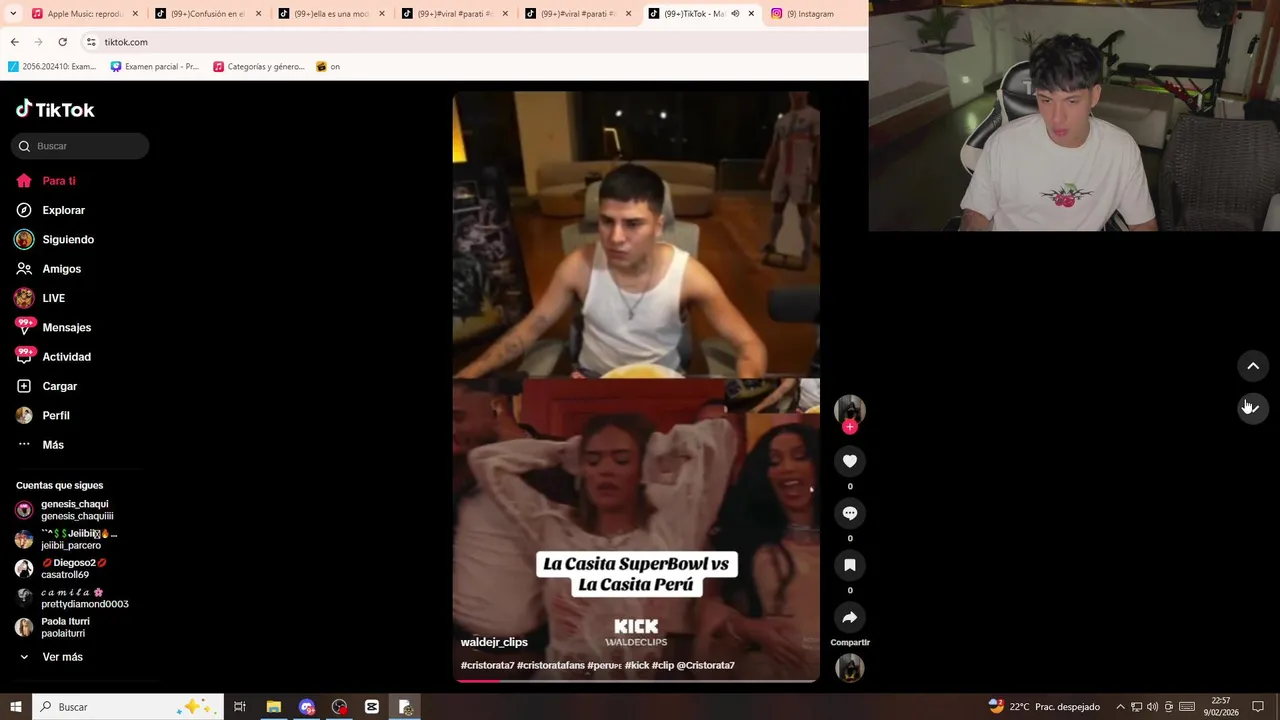Screen dimensions: 1280x720
Task: Open Amigos in the sidebar
Action: 48,269
